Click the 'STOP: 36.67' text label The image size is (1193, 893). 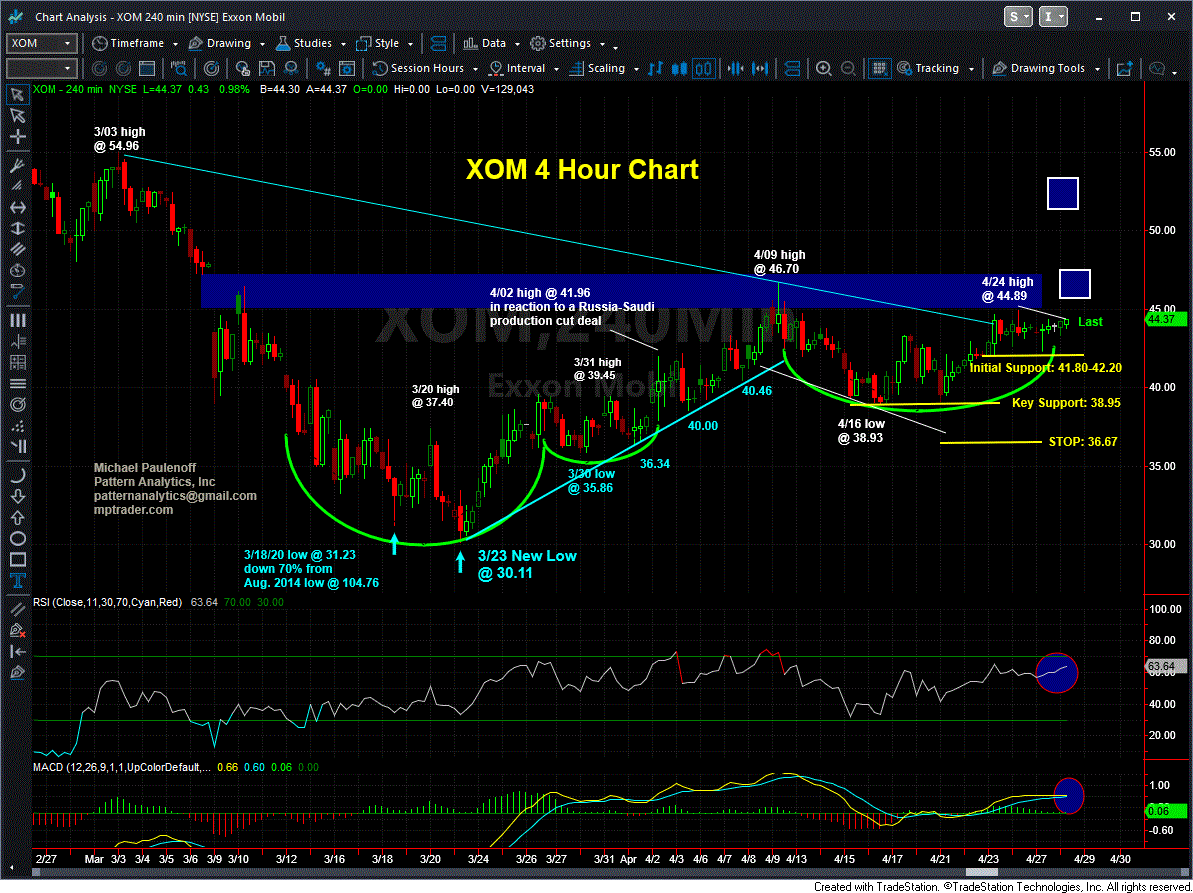[x=1083, y=441]
